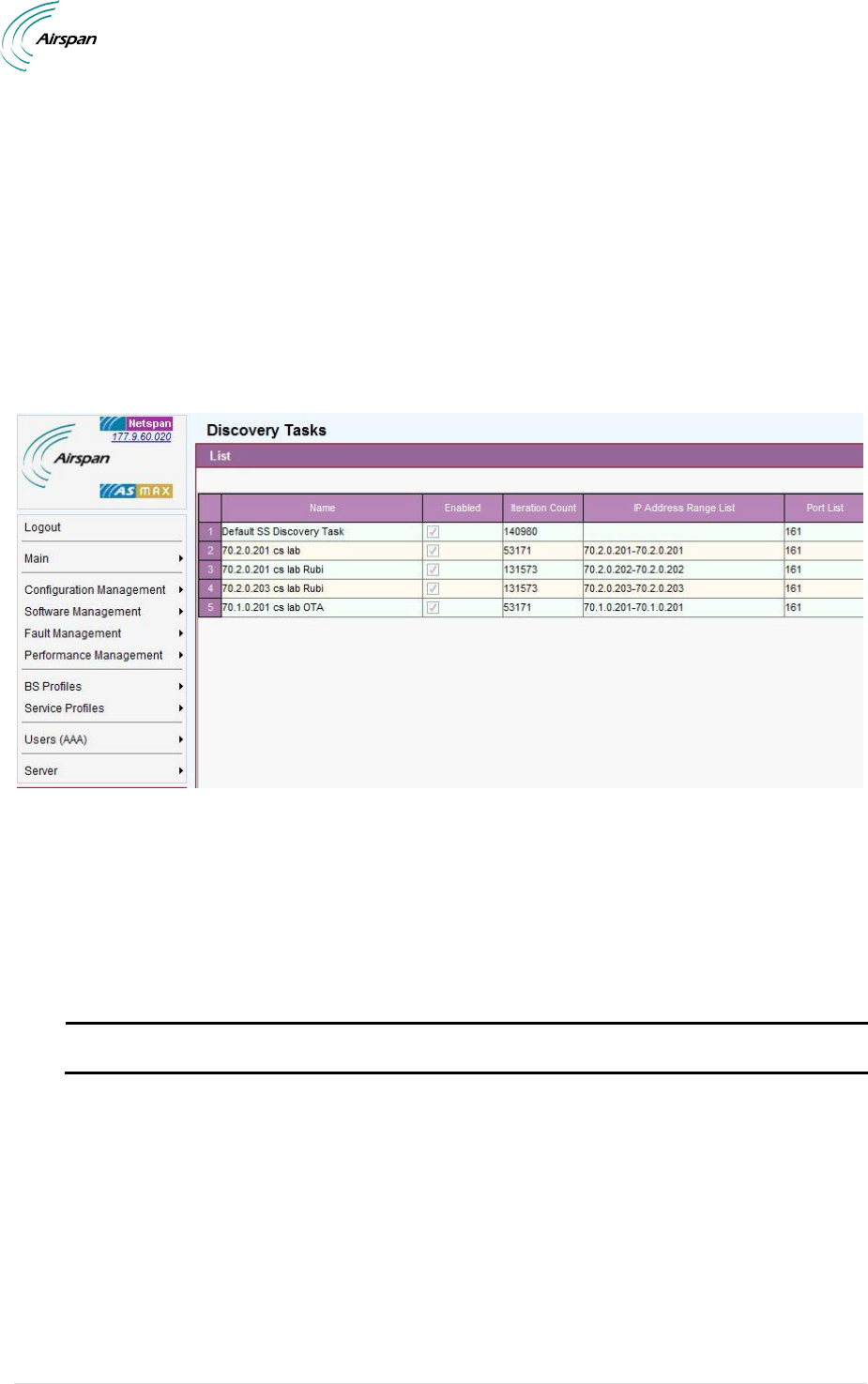868x1384 pixels.
Task: Select row number 3 header
Action: pos(210,570)
